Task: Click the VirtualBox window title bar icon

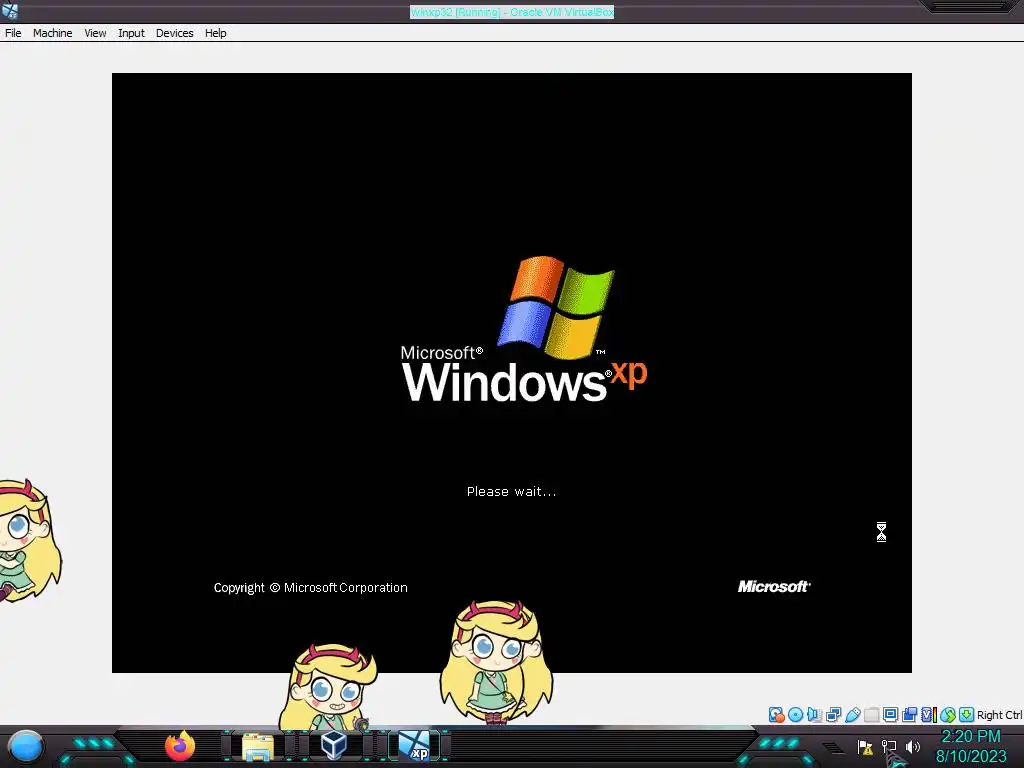Action: click(10, 10)
